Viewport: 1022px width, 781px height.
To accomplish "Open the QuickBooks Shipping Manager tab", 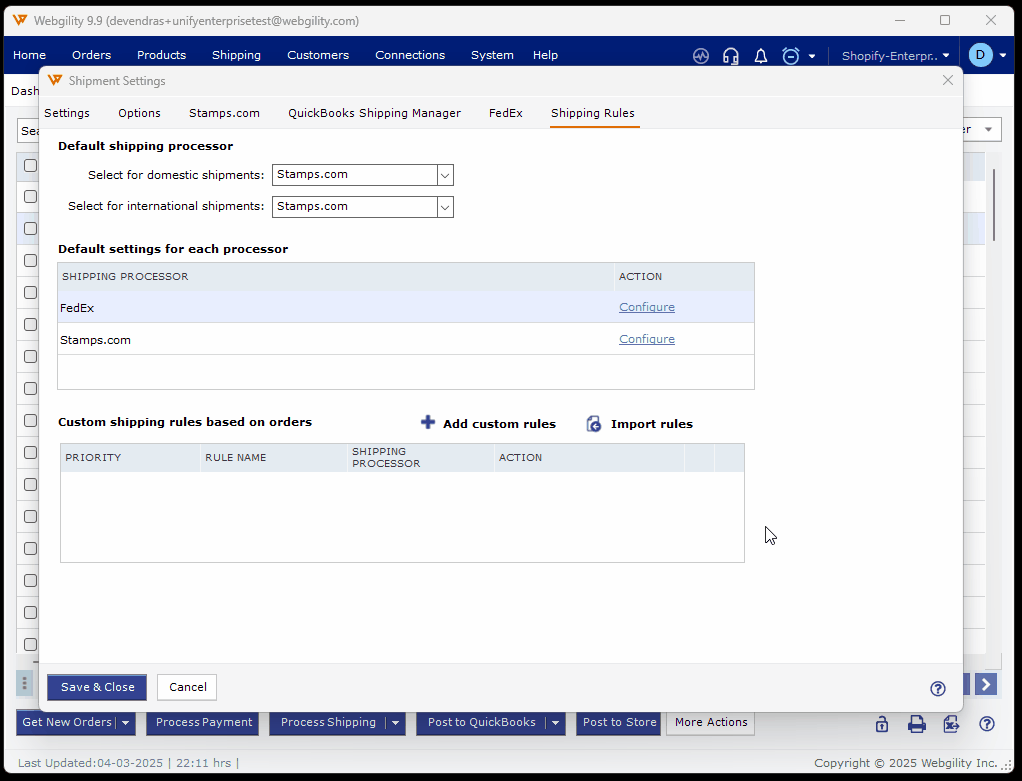I will click(375, 113).
